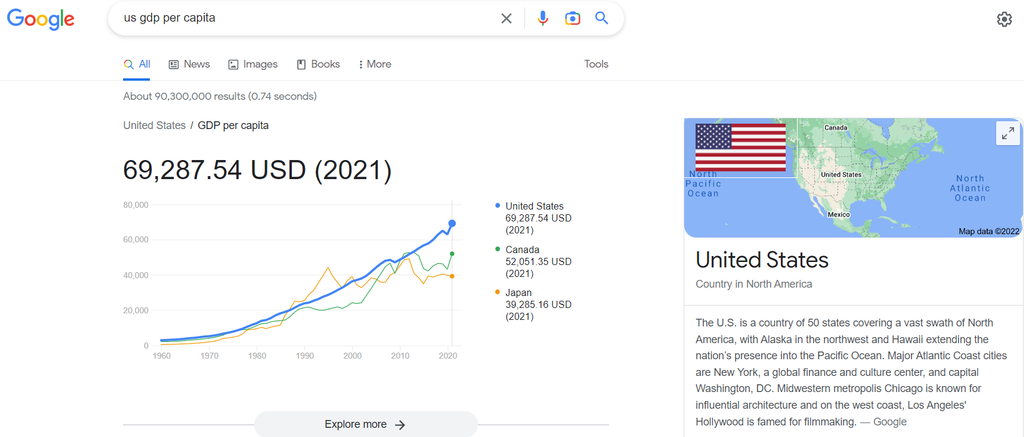Select the 2021 data point on chart
The width and height of the screenshot is (1024, 437).
tap(452, 224)
